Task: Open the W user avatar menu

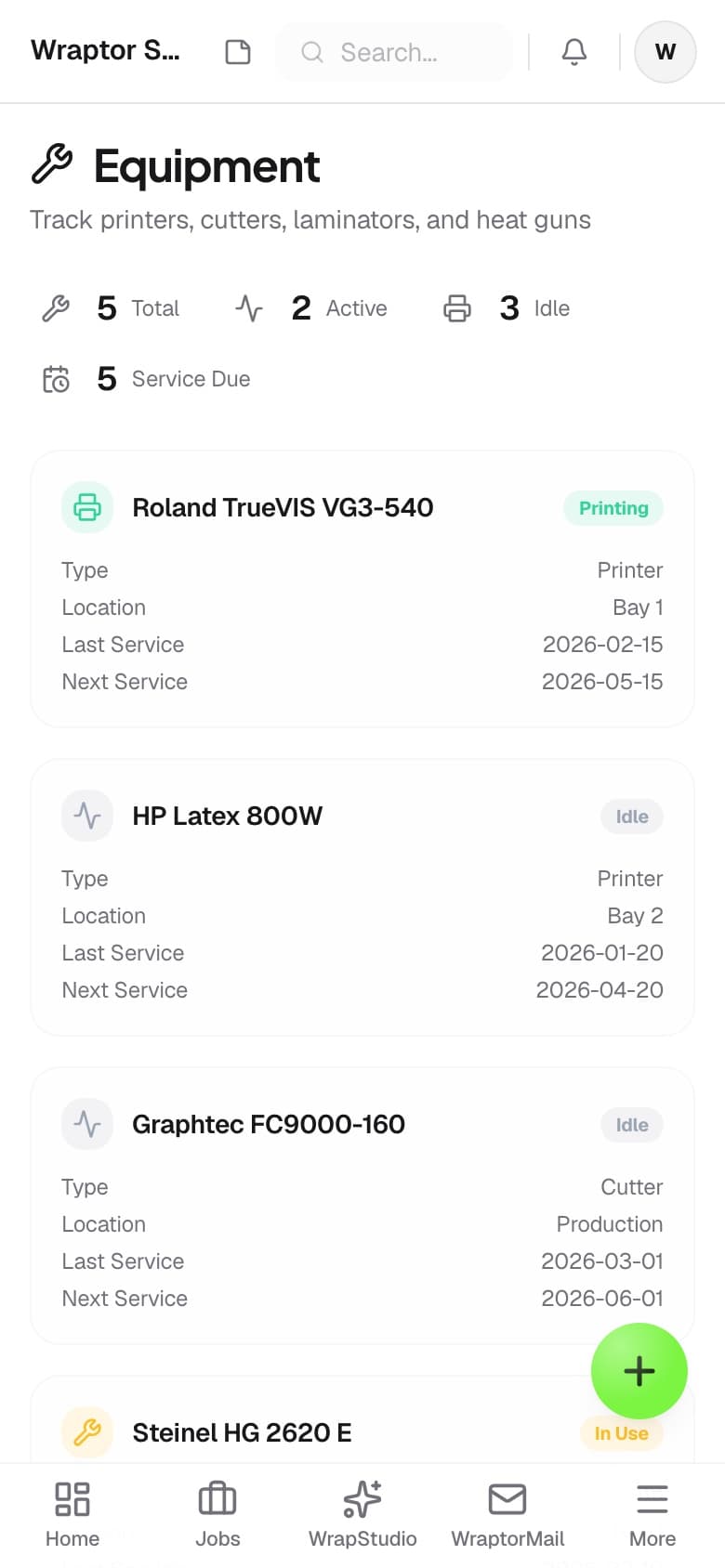Action: [x=666, y=52]
